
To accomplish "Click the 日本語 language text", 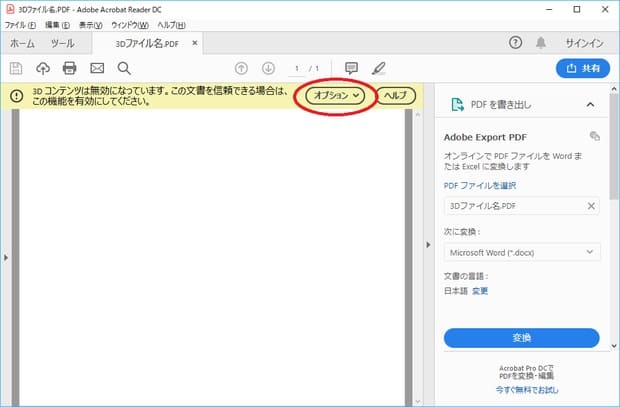I will pyautogui.click(x=456, y=291).
